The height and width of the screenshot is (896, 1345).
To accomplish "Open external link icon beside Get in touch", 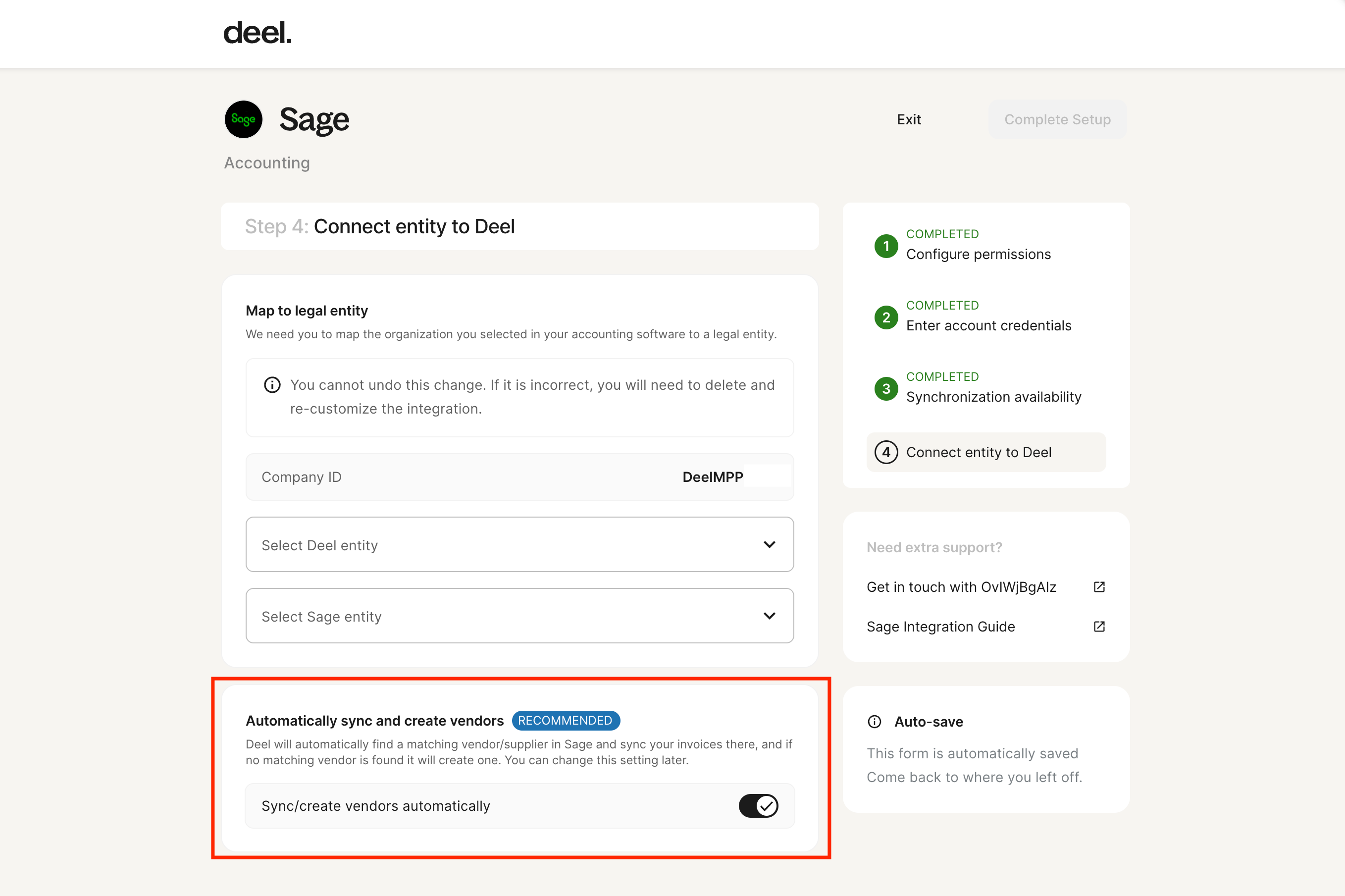I will [1099, 587].
